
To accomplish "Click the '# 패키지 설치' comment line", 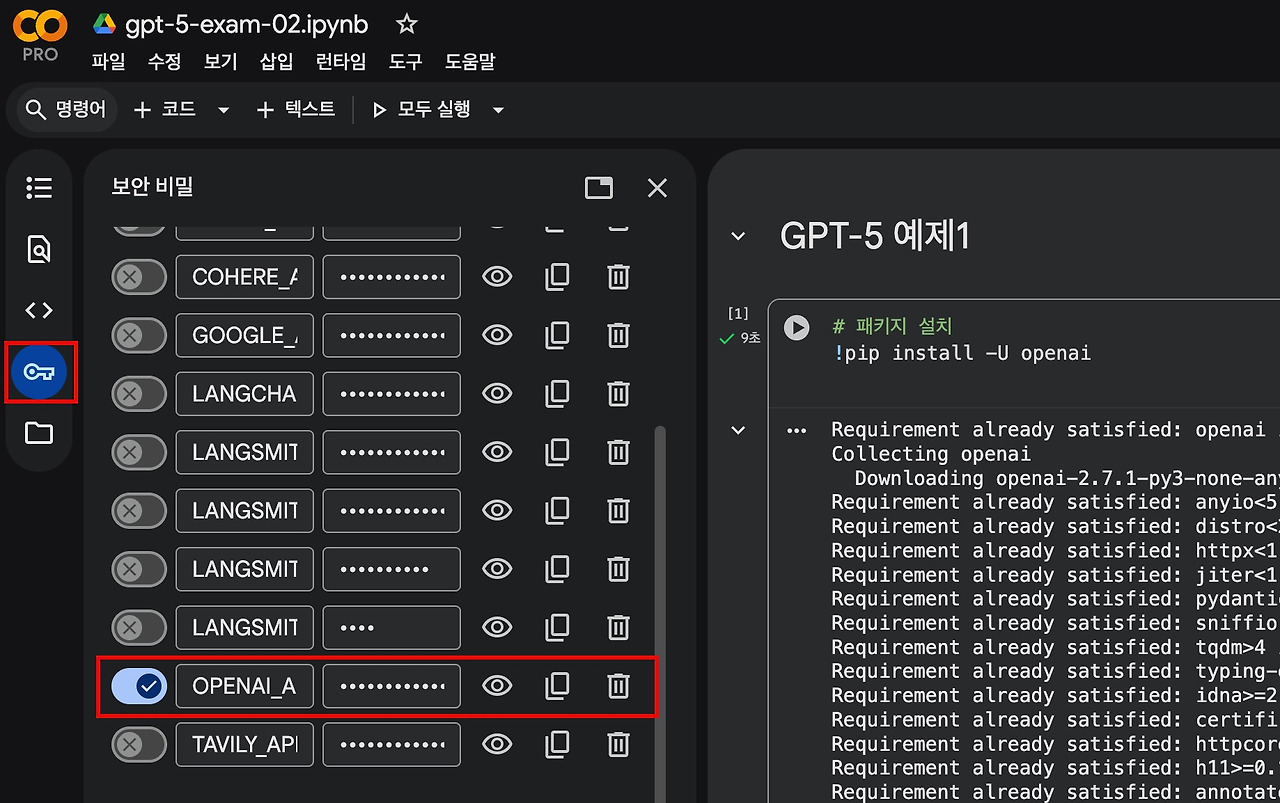I will click(892, 326).
